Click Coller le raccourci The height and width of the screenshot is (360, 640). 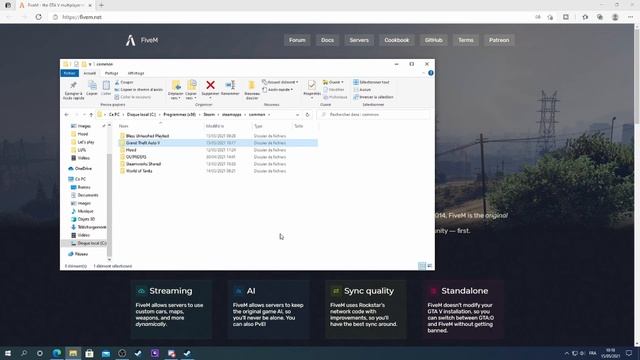click(x=133, y=97)
